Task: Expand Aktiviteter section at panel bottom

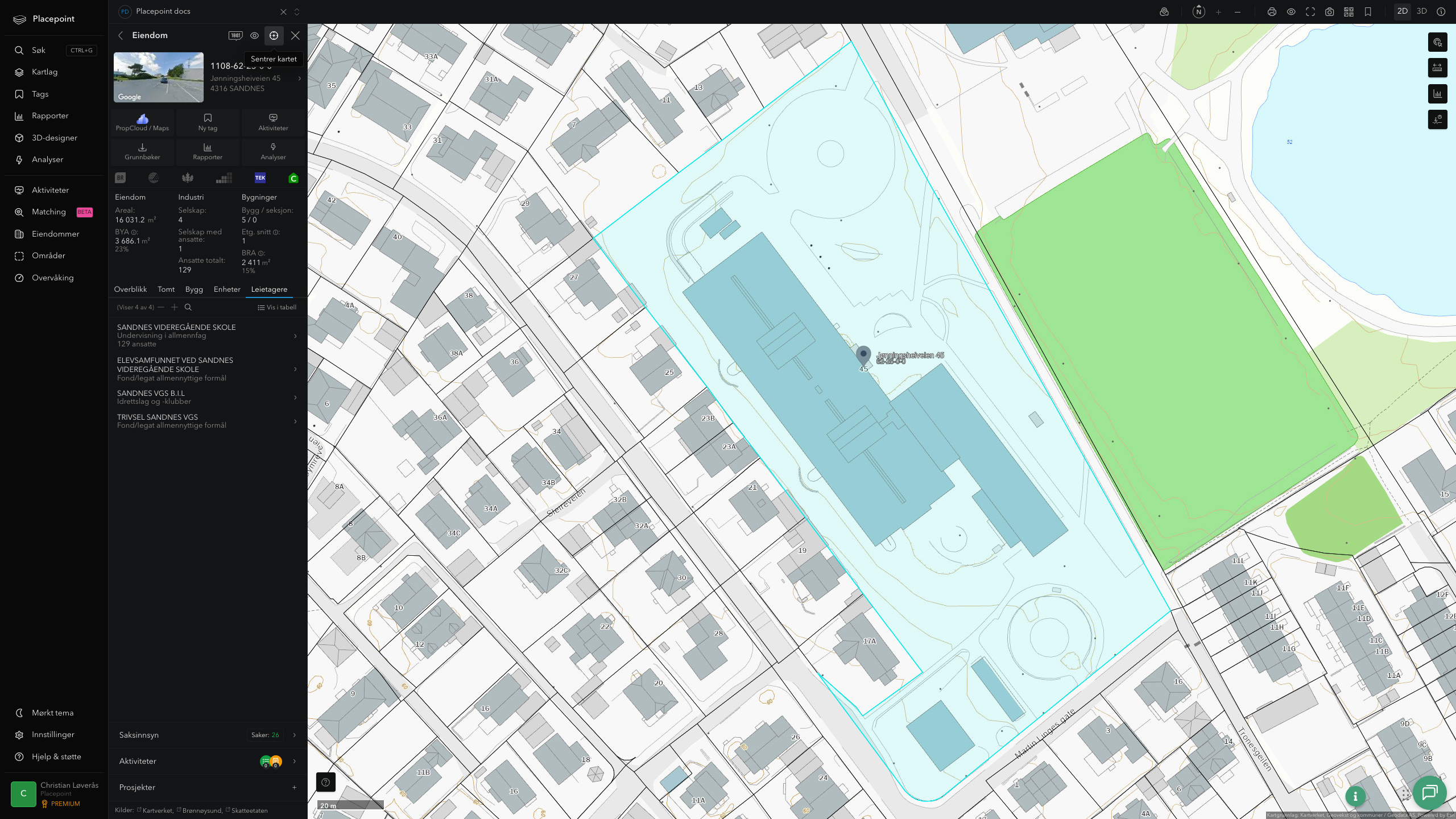Action: coord(208,761)
